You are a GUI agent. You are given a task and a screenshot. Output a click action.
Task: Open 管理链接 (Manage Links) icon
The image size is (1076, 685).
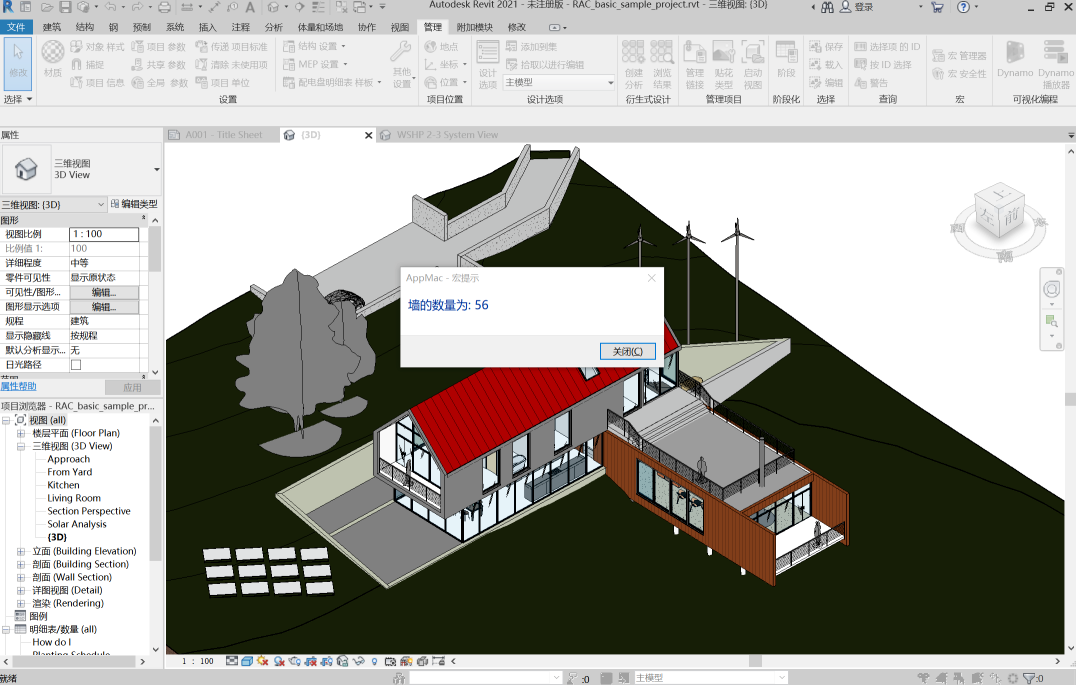[694, 60]
